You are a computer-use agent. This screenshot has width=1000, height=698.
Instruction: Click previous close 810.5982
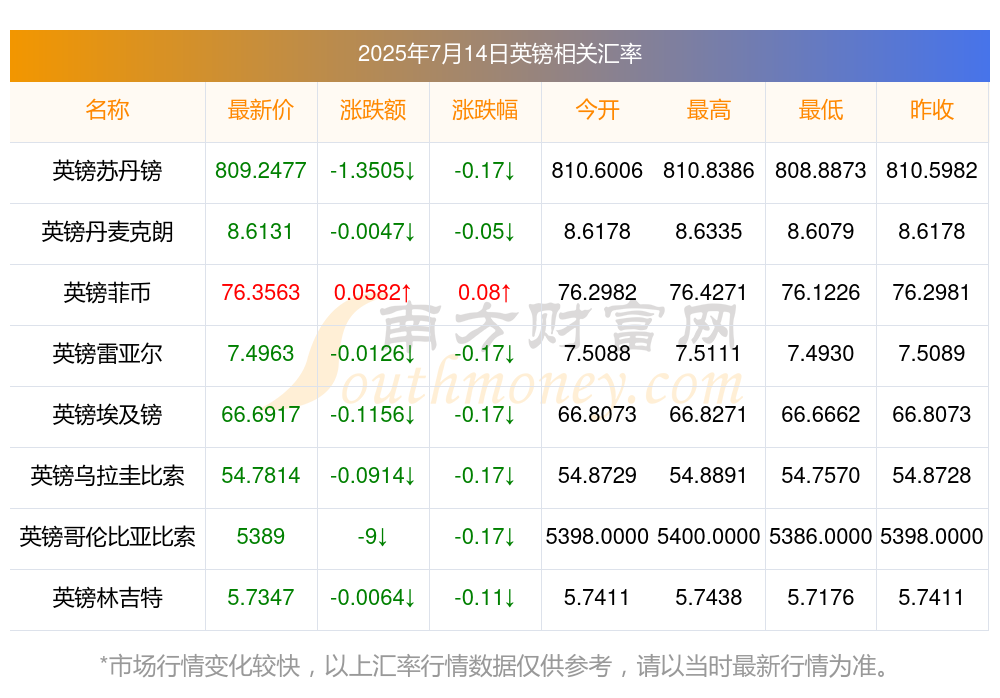932,170
